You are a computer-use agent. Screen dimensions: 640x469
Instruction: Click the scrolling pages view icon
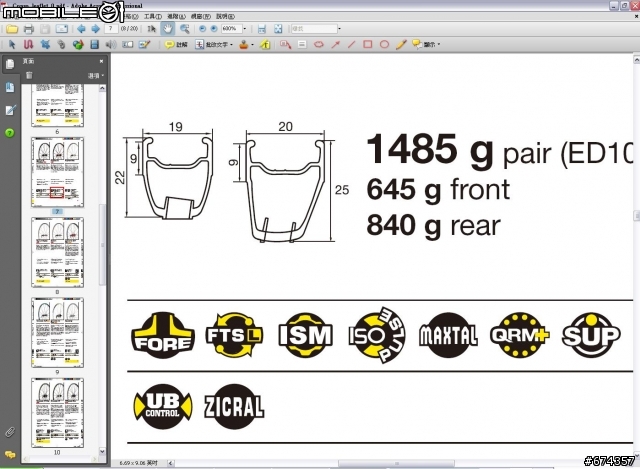[262, 29]
